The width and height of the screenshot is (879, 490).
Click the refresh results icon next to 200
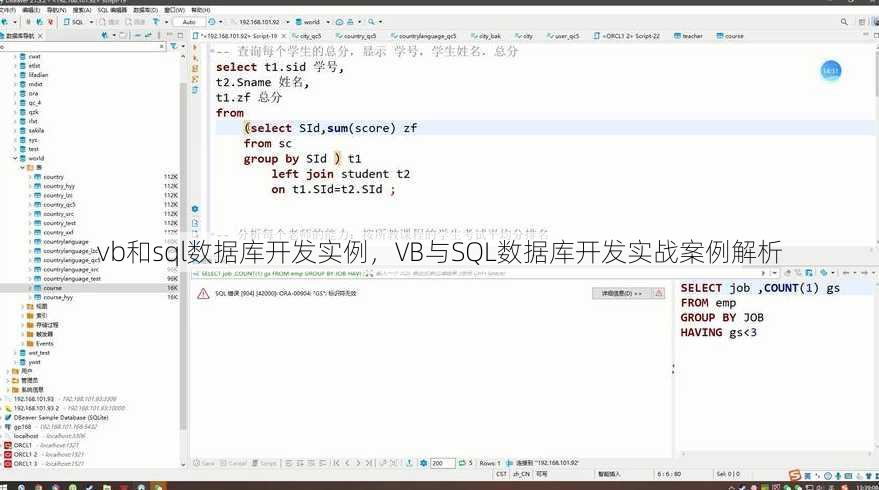click(x=462, y=463)
